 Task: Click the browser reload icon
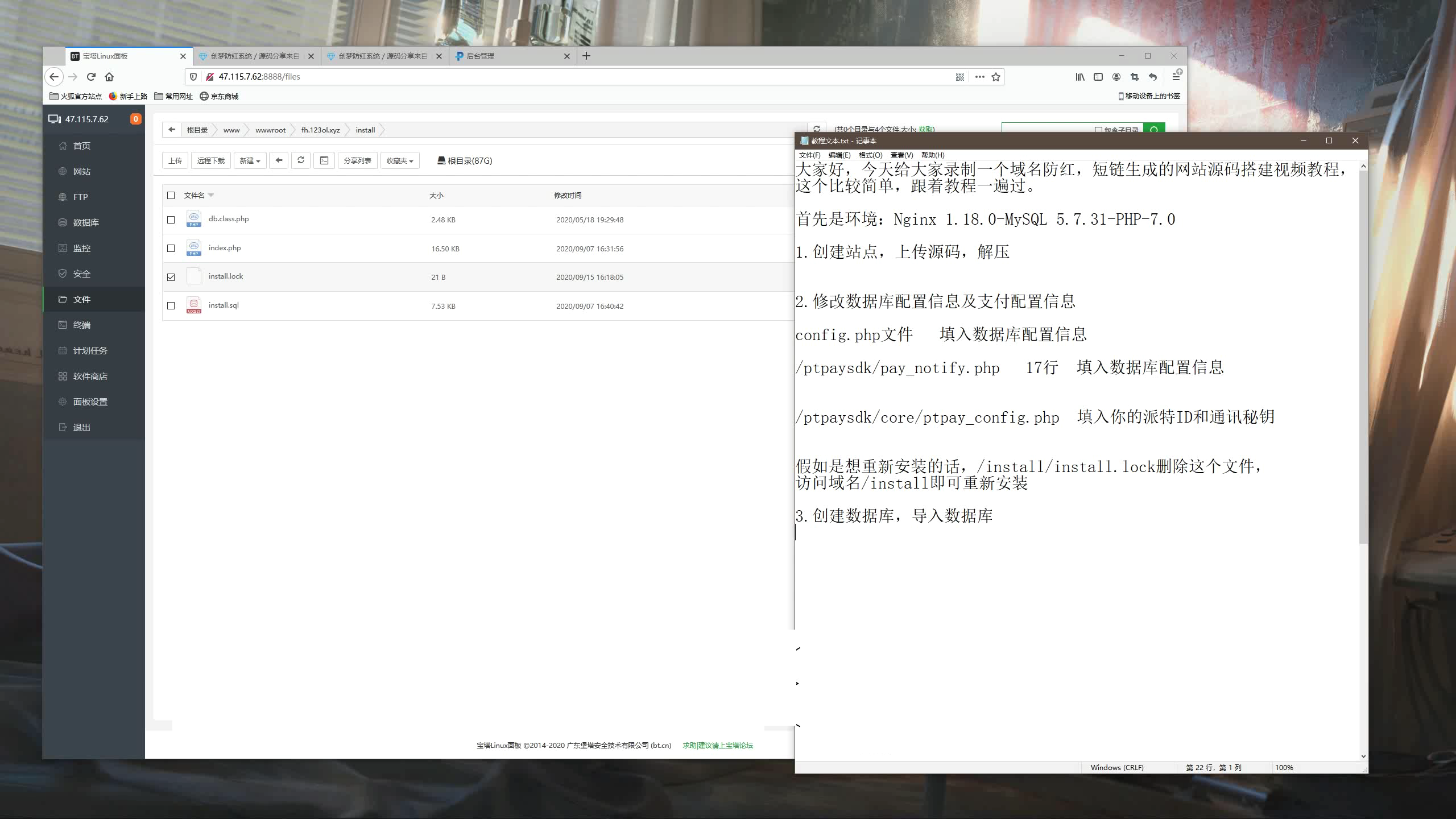pos(91,77)
